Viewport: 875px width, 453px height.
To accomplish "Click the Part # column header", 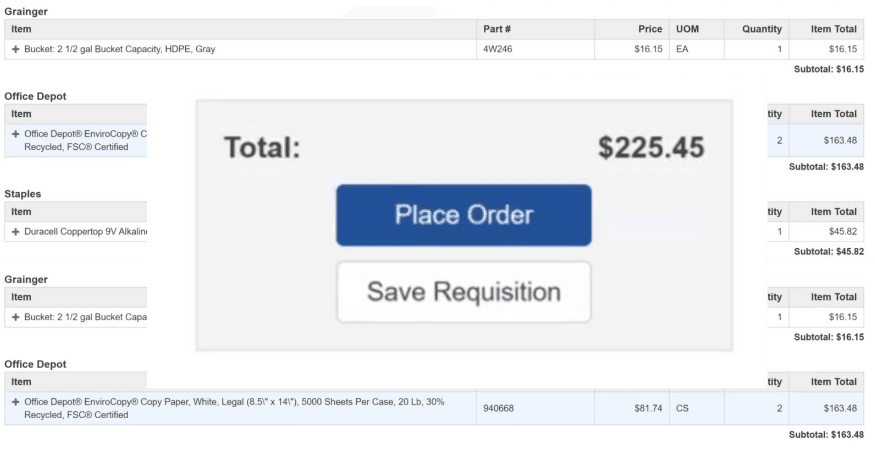I will coord(495,29).
